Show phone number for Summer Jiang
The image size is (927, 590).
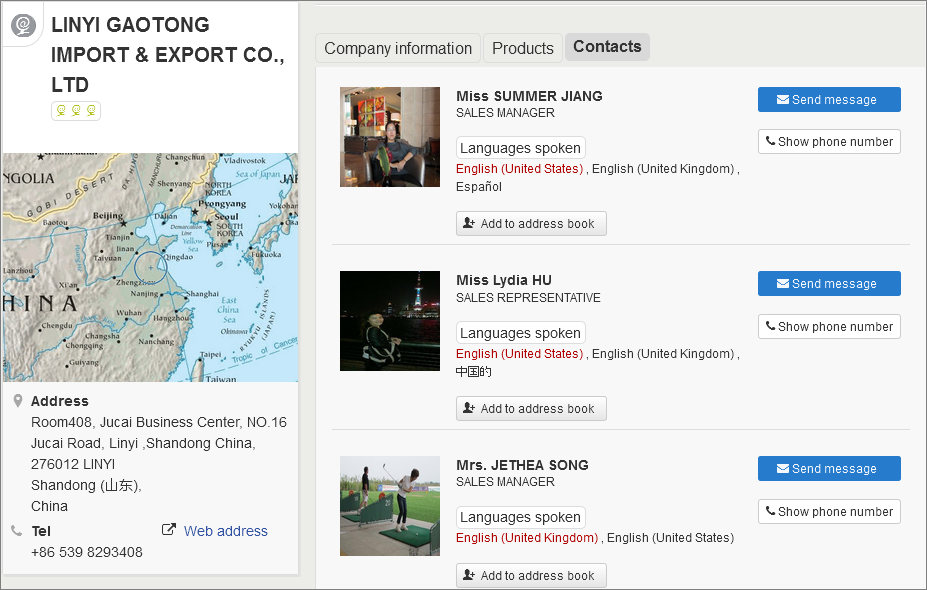coord(829,142)
